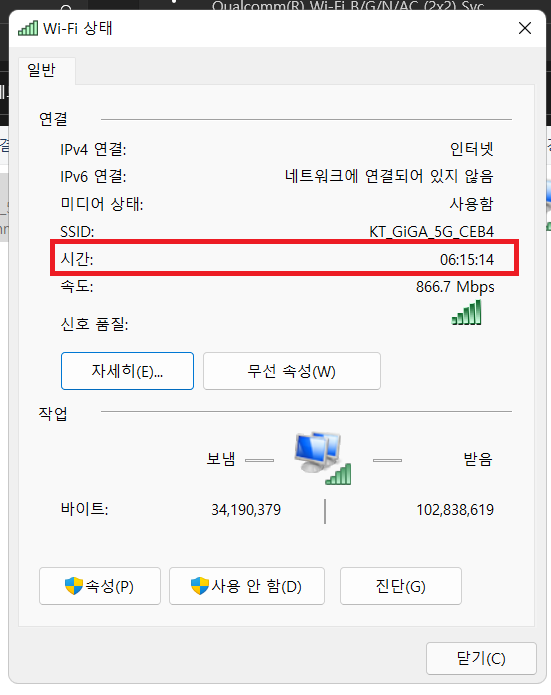Viewport: 551px width, 695px height.
Task: Click the IPv6 value 네트워크에 연결되어 있지 않음
Action: coord(389,176)
